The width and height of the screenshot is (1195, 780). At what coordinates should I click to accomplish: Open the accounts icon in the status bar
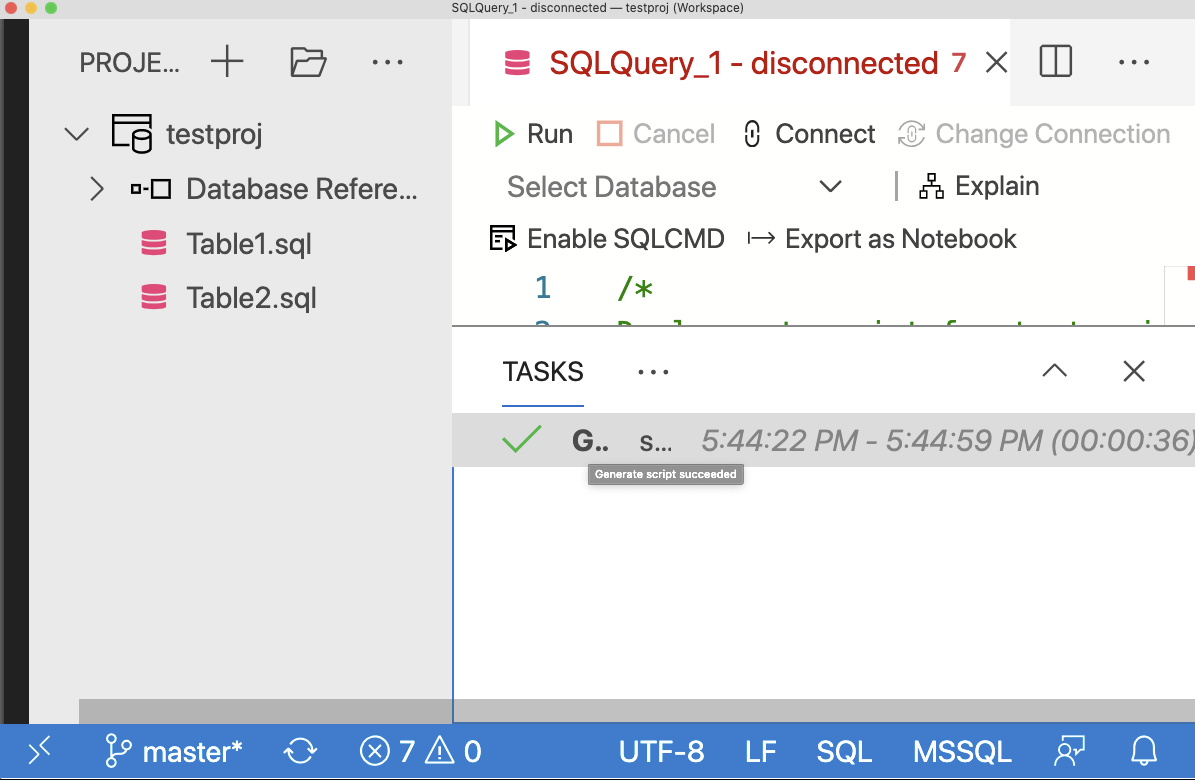tap(1069, 751)
